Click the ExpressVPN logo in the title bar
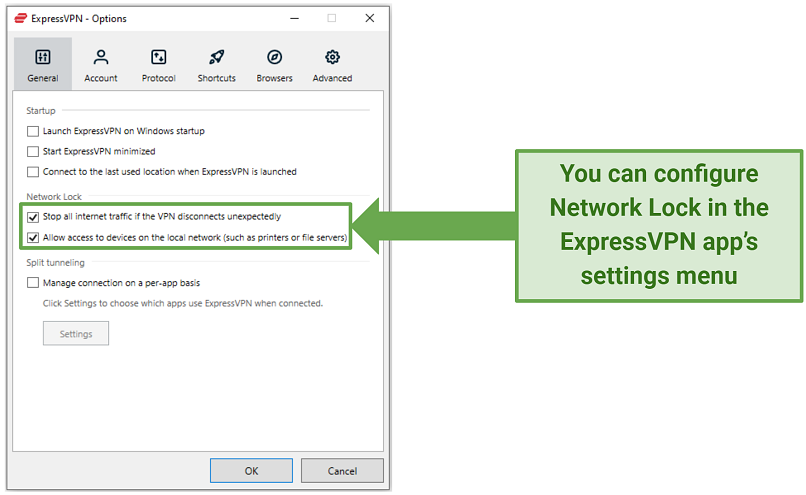Screen dimensions: 806x495 pyautogui.click(x=21, y=18)
